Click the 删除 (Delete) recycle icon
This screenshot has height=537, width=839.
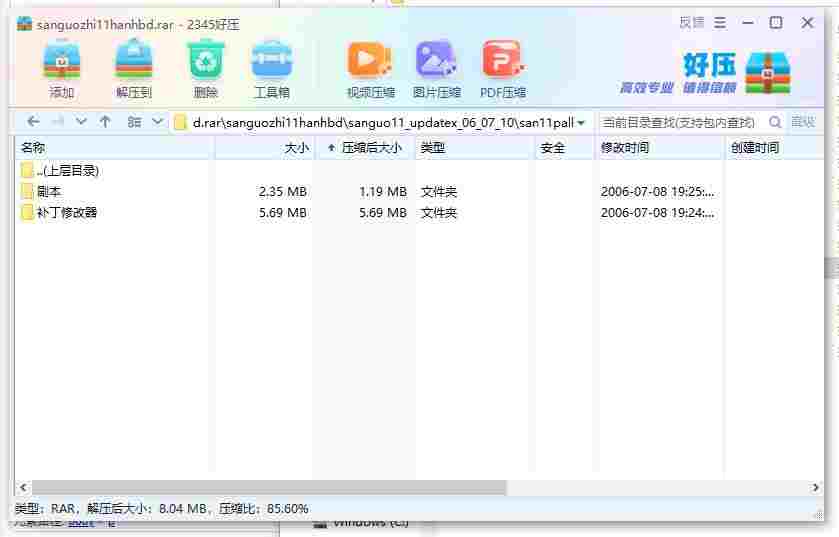tap(205, 70)
